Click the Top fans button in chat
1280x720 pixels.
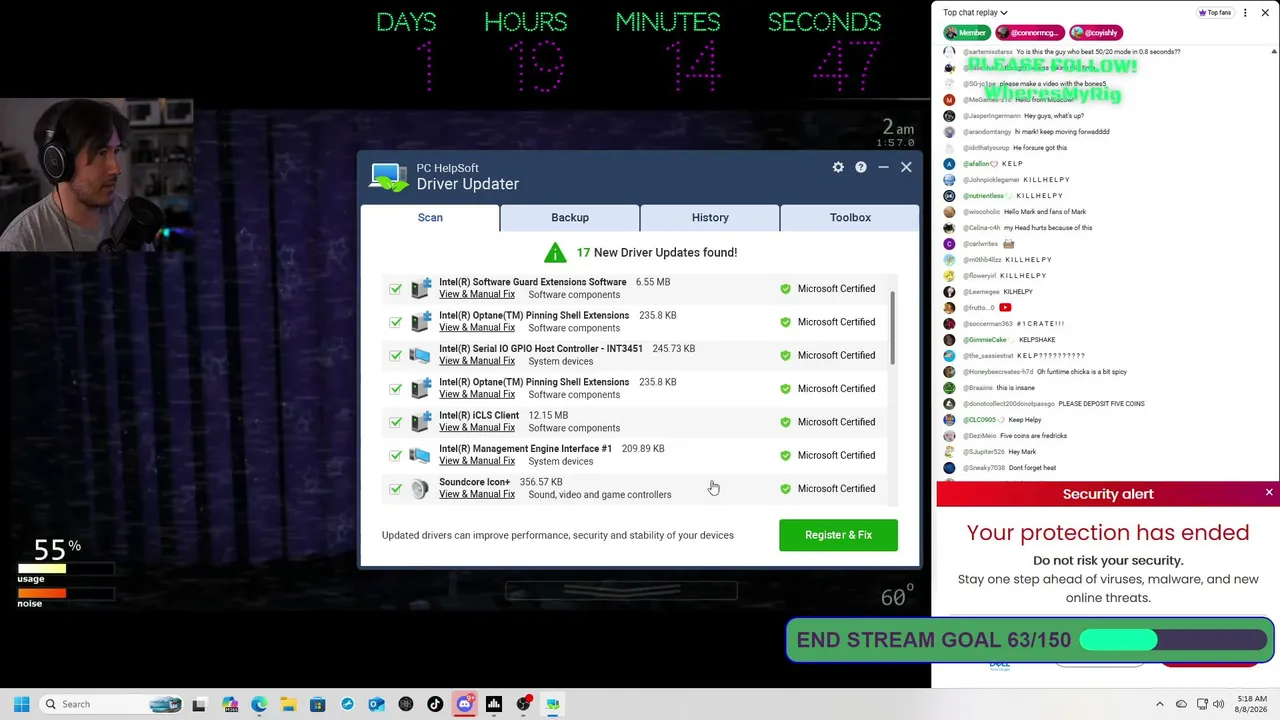pyautogui.click(x=1216, y=12)
